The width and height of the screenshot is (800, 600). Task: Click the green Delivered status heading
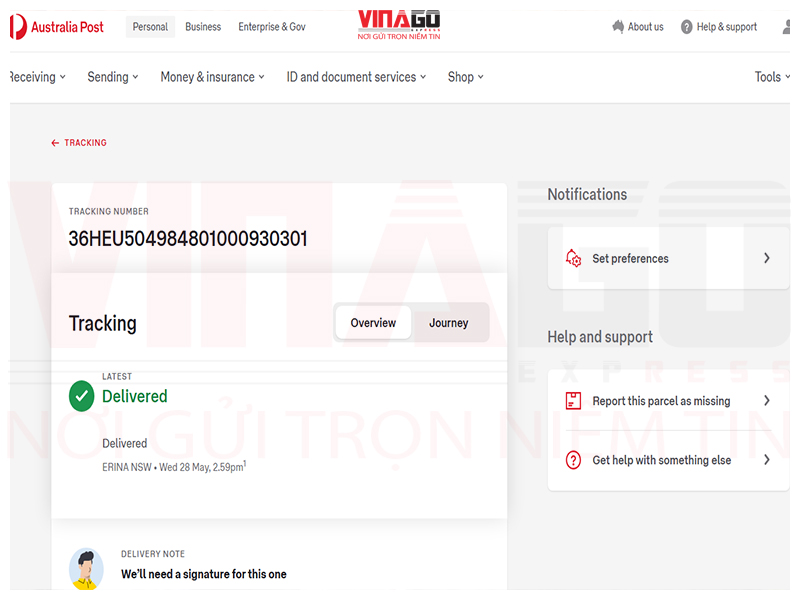point(135,396)
